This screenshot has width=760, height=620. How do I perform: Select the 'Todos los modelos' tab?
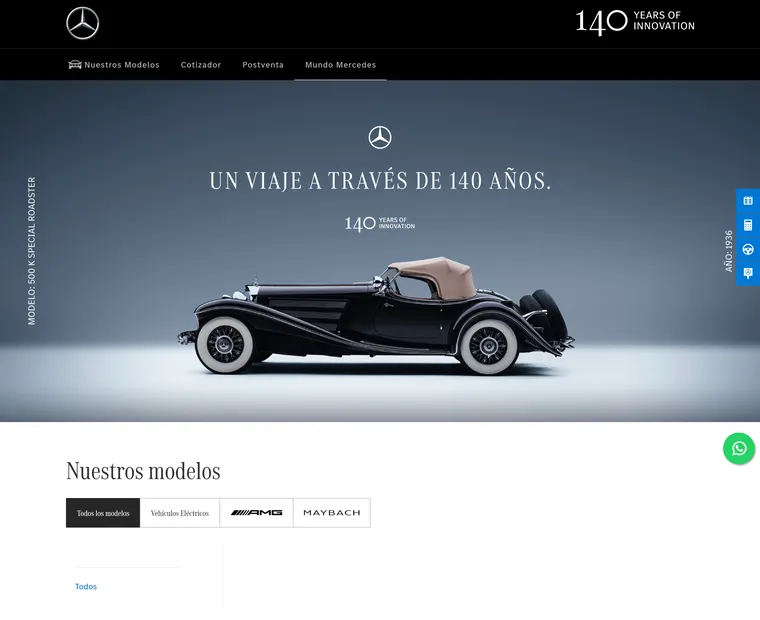coord(103,513)
